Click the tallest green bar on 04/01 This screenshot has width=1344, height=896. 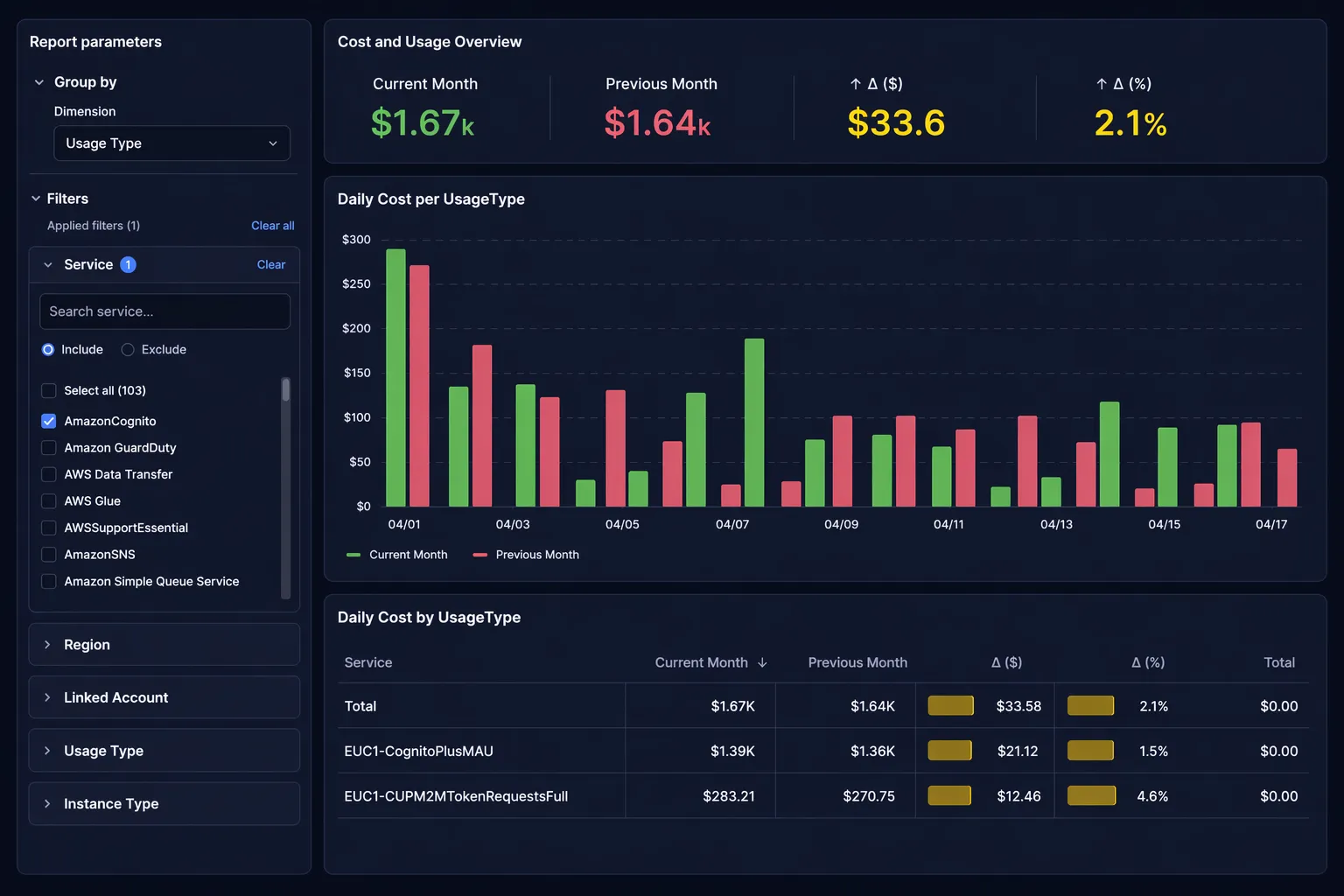pyautogui.click(x=396, y=378)
